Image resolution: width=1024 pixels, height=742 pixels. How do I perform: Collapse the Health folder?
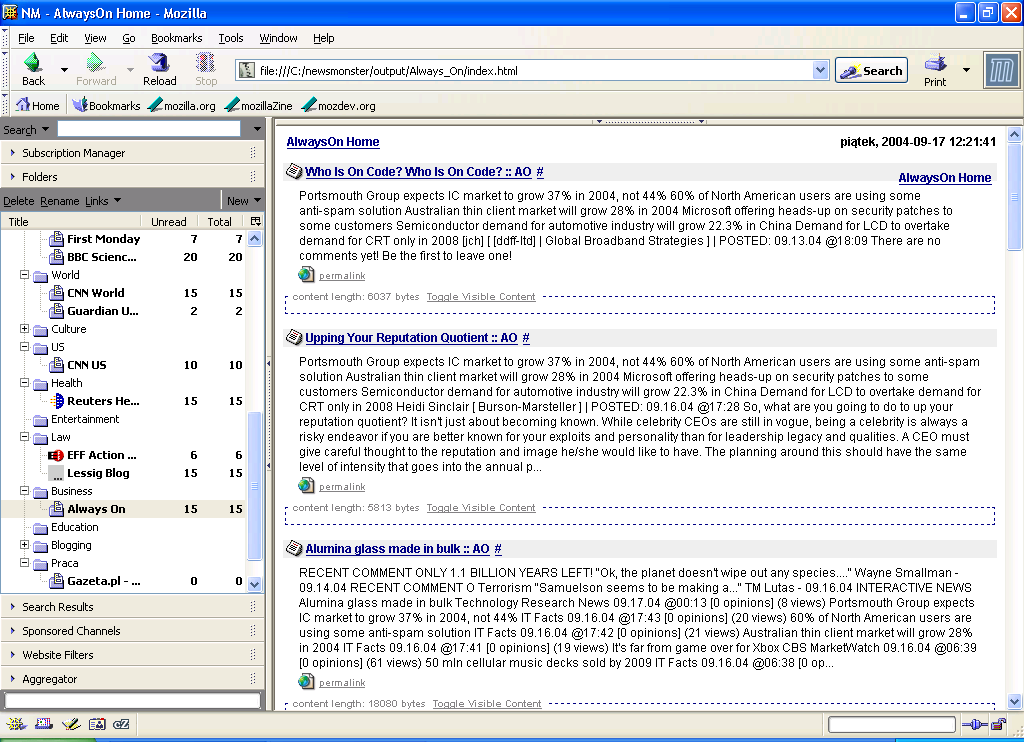pyautogui.click(x=24, y=383)
